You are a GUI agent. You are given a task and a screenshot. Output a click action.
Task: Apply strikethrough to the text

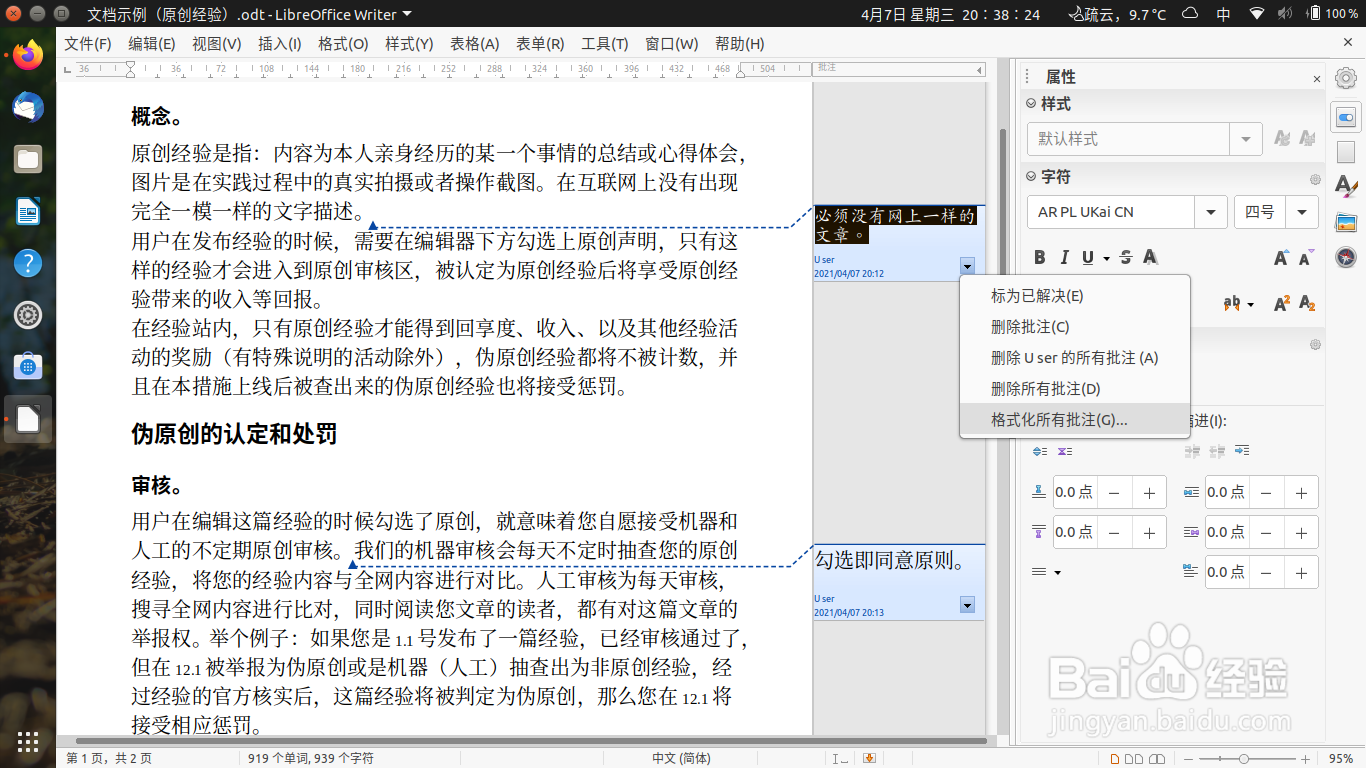point(1125,257)
